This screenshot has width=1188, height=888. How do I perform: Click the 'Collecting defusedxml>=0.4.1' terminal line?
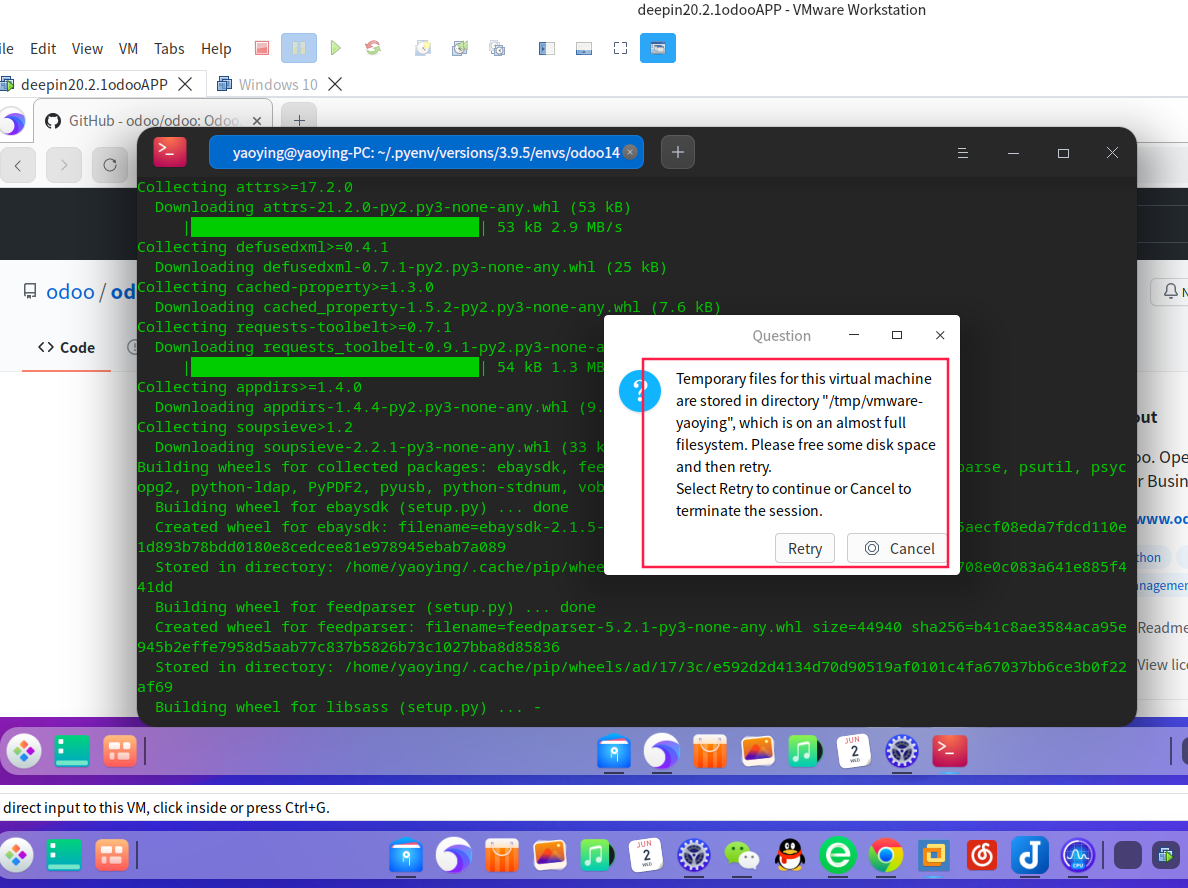tap(262, 247)
